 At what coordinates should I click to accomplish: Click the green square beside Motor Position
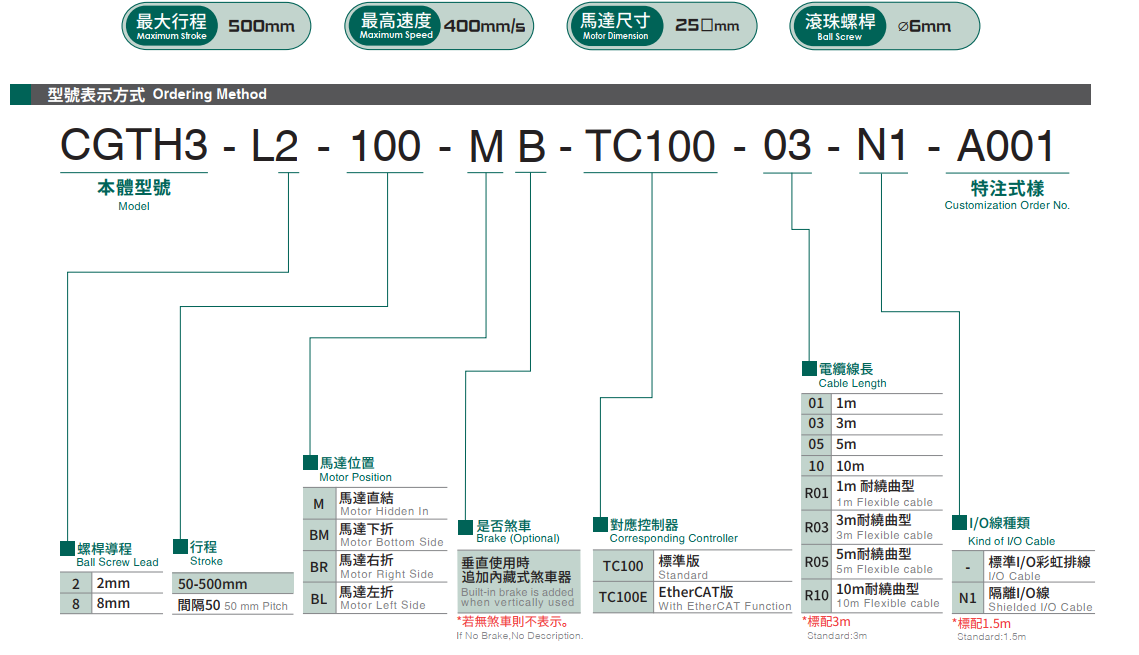click(x=310, y=463)
